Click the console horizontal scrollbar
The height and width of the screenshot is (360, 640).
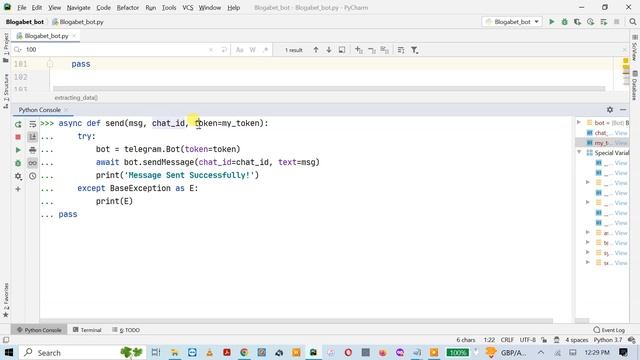point(296,321)
